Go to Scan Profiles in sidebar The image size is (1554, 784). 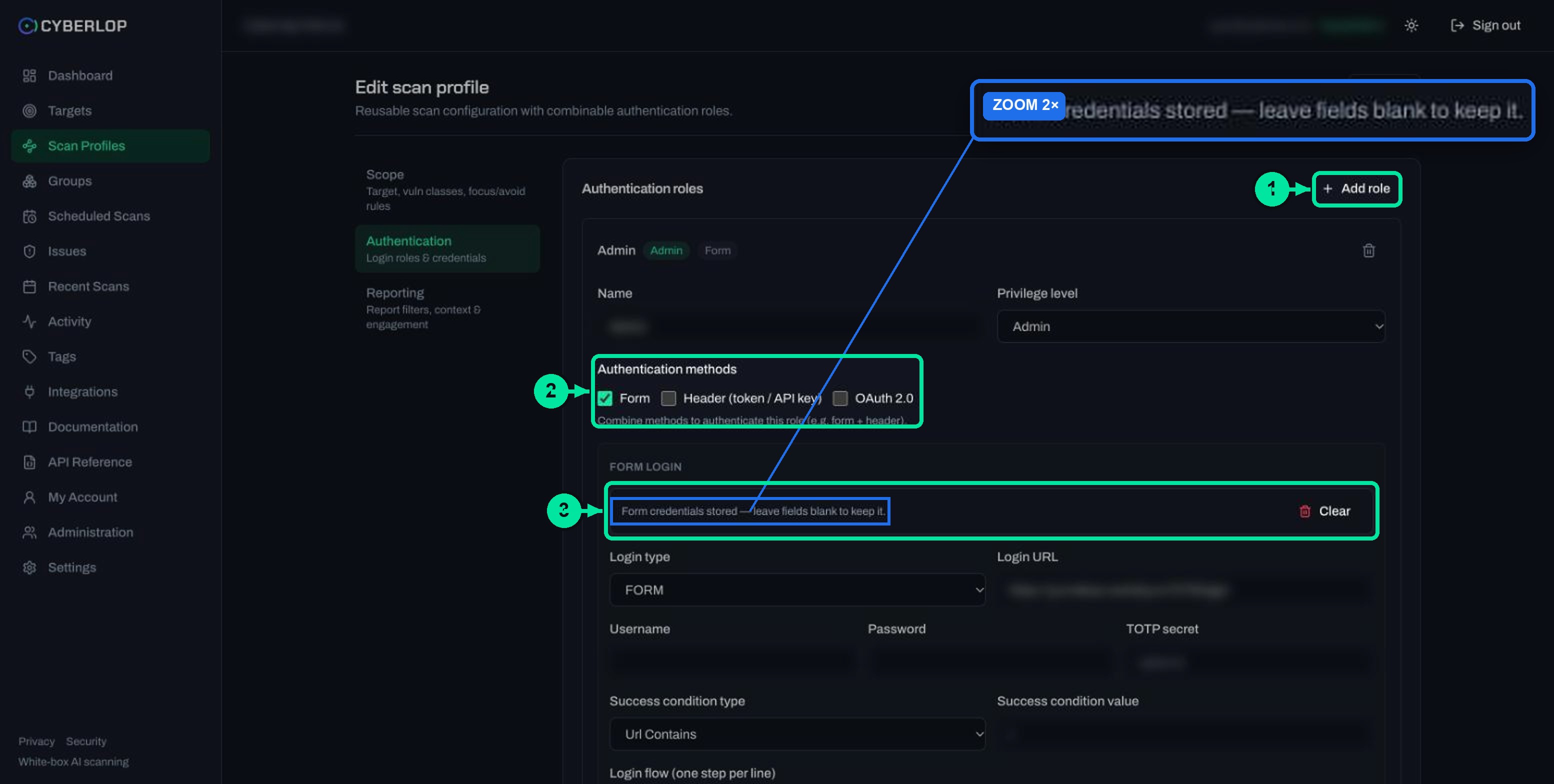[110, 146]
